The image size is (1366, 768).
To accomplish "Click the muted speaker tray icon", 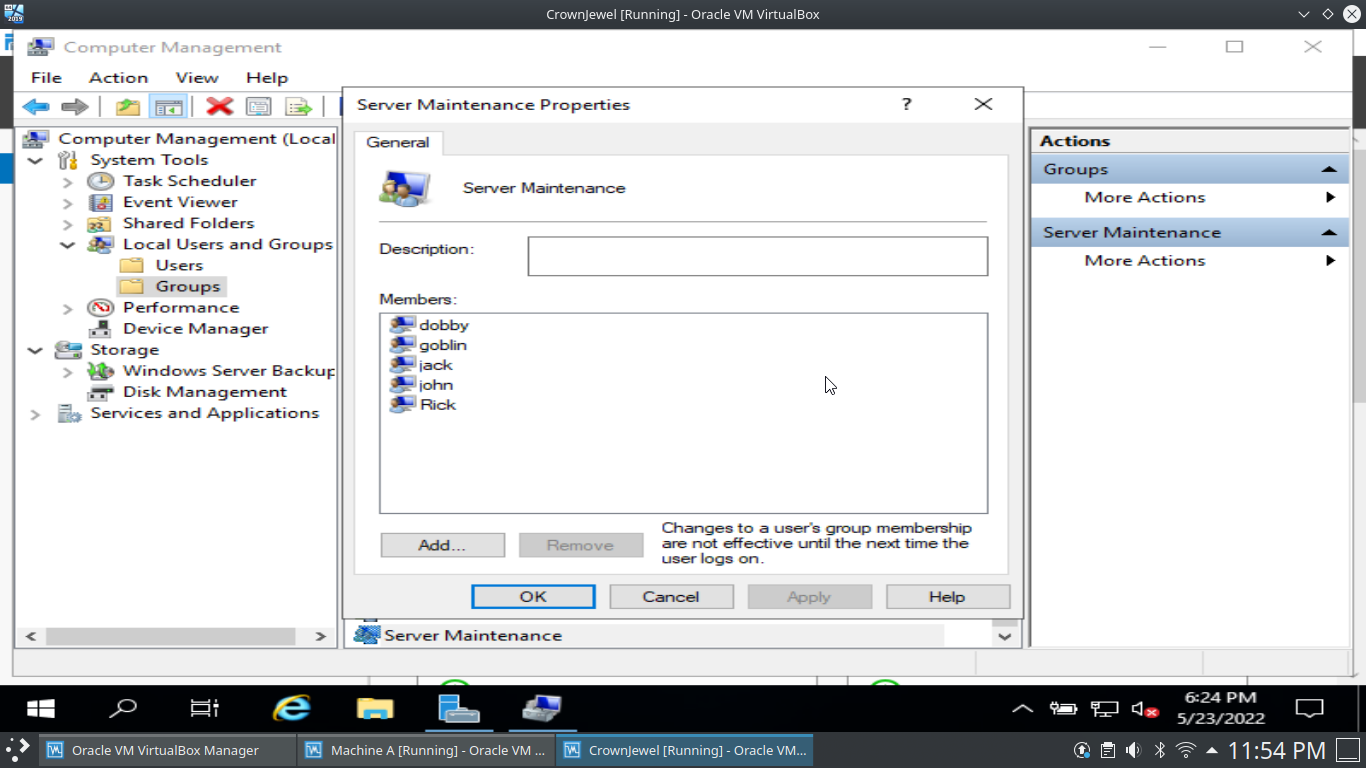I will [1144, 709].
